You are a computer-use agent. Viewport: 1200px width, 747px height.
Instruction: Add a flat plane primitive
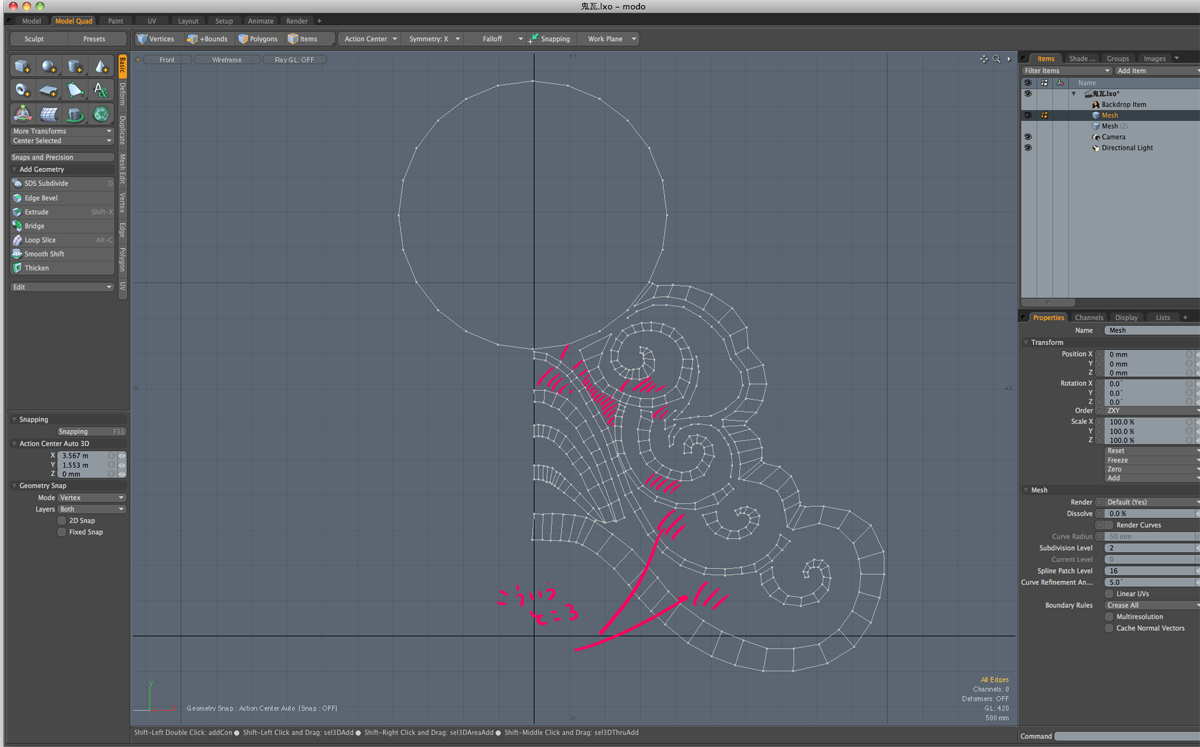[x=48, y=90]
